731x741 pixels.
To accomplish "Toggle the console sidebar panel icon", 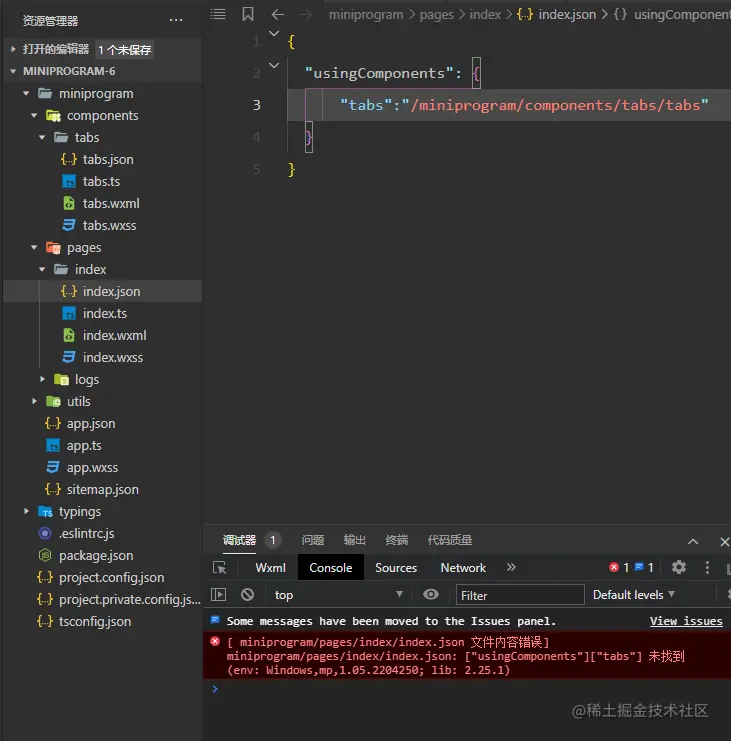I will pos(218,595).
